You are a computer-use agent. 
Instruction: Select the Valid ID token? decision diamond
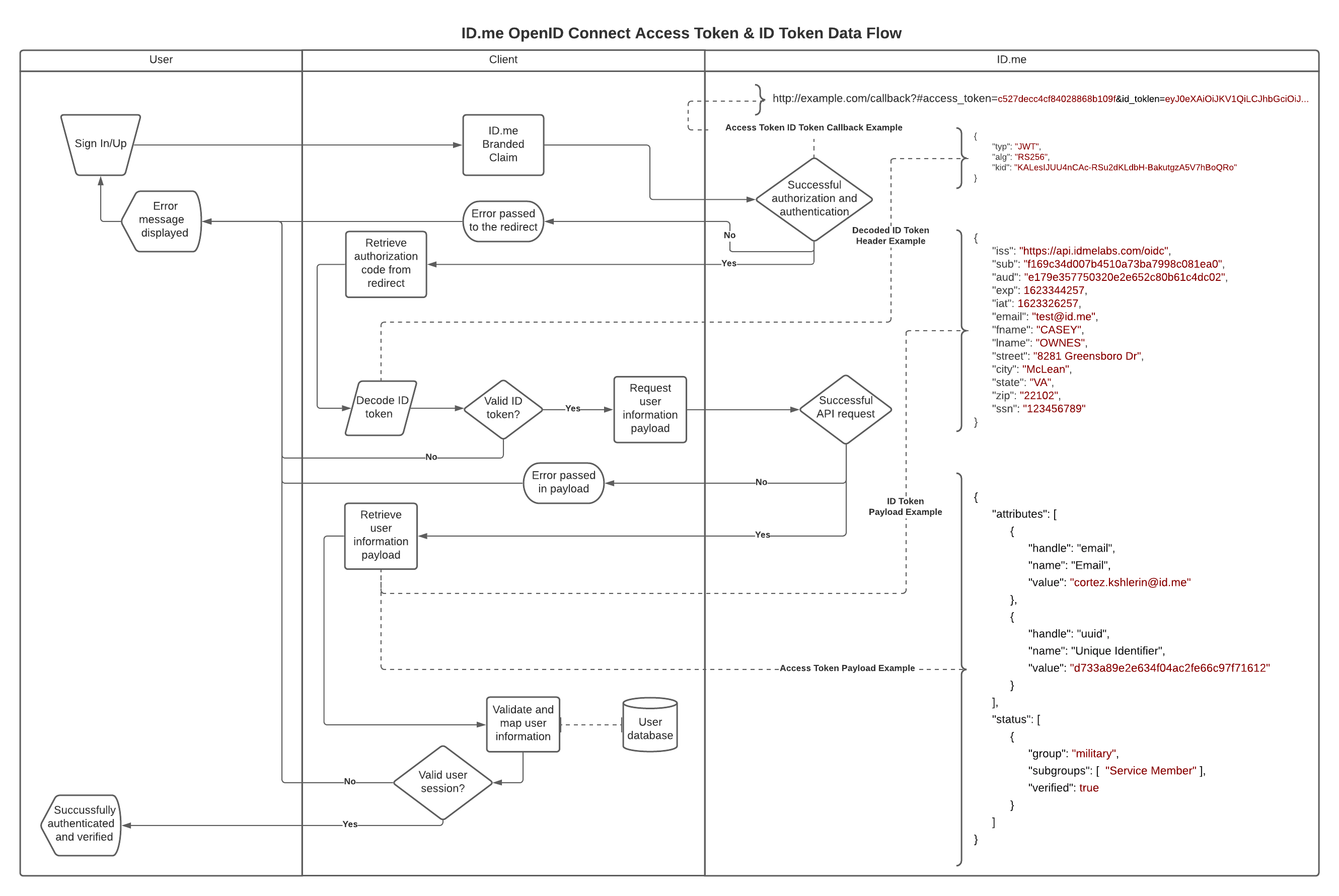point(503,409)
